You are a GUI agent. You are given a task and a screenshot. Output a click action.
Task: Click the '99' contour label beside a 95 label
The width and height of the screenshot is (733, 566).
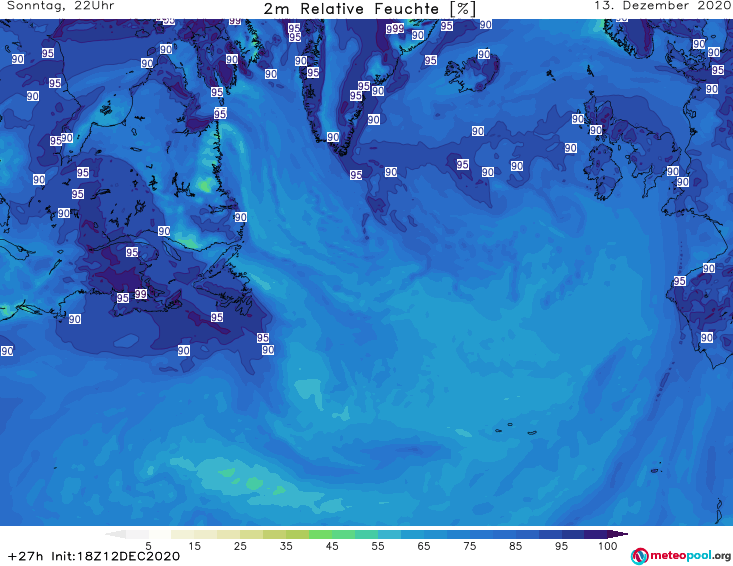141,294
